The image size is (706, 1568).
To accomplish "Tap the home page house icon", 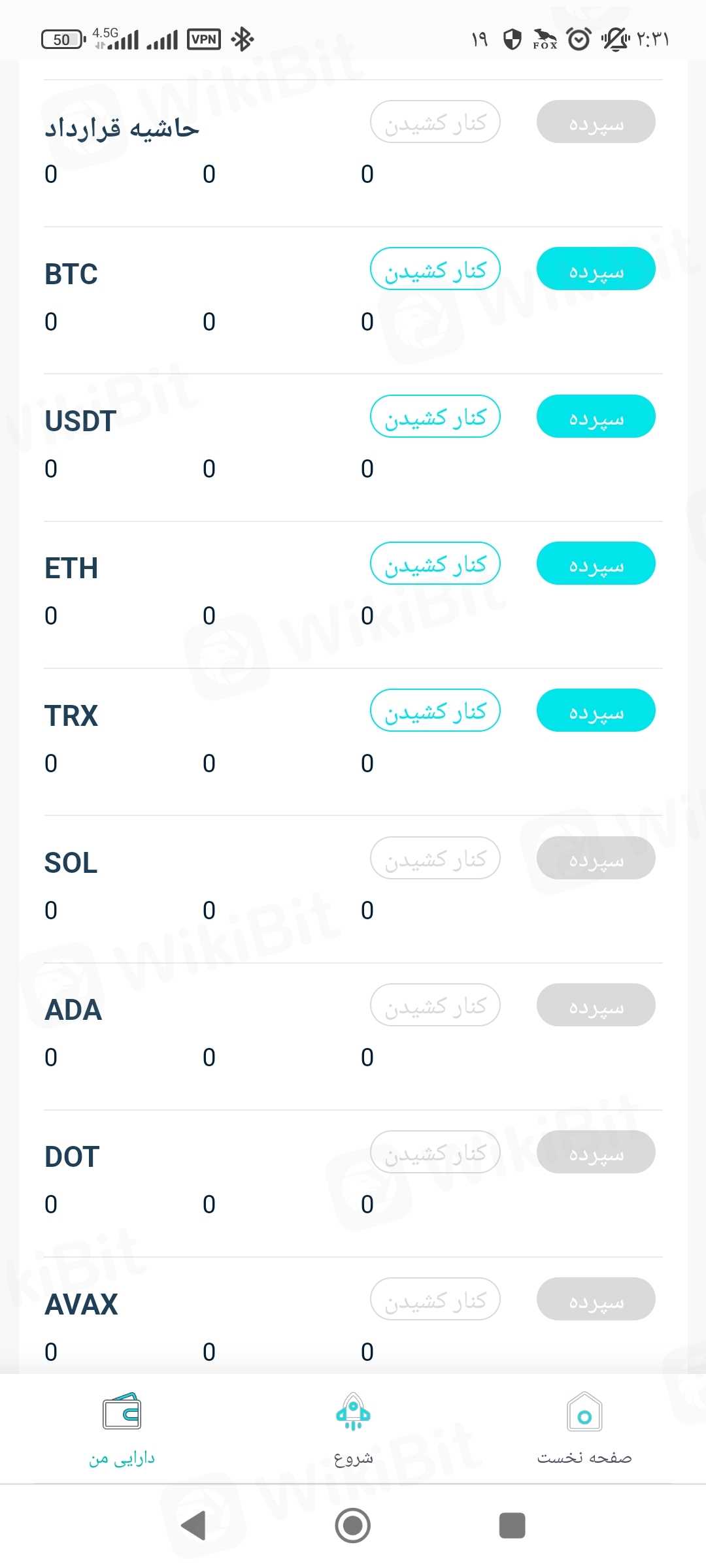I will point(584,1413).
